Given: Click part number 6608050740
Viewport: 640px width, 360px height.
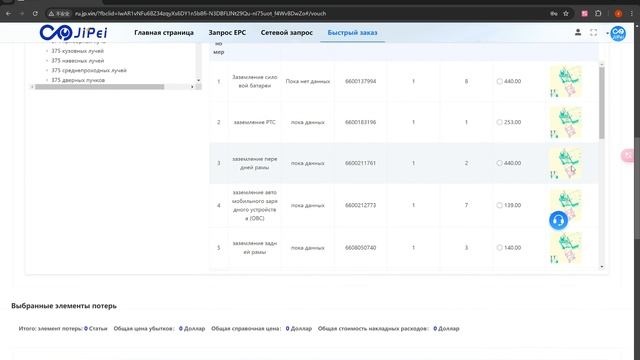Looking at the screenshot, I should (360, 248).
